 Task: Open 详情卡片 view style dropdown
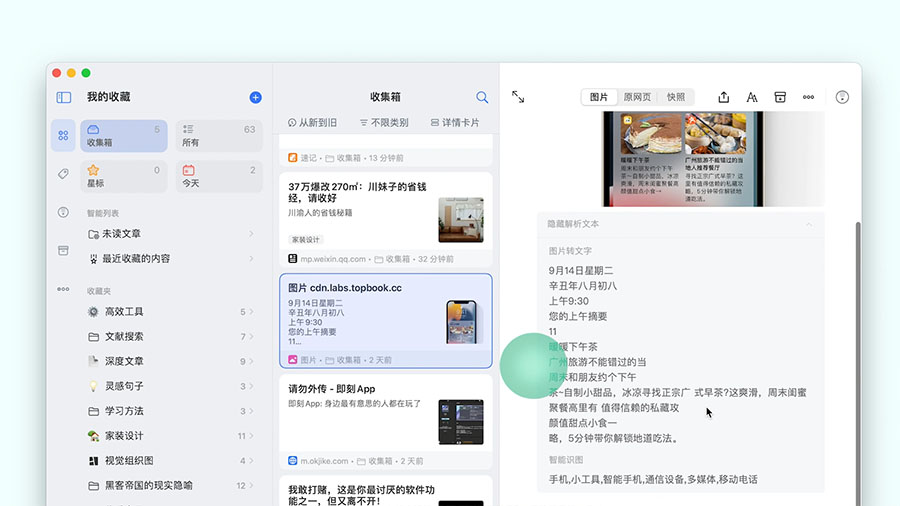455,123
